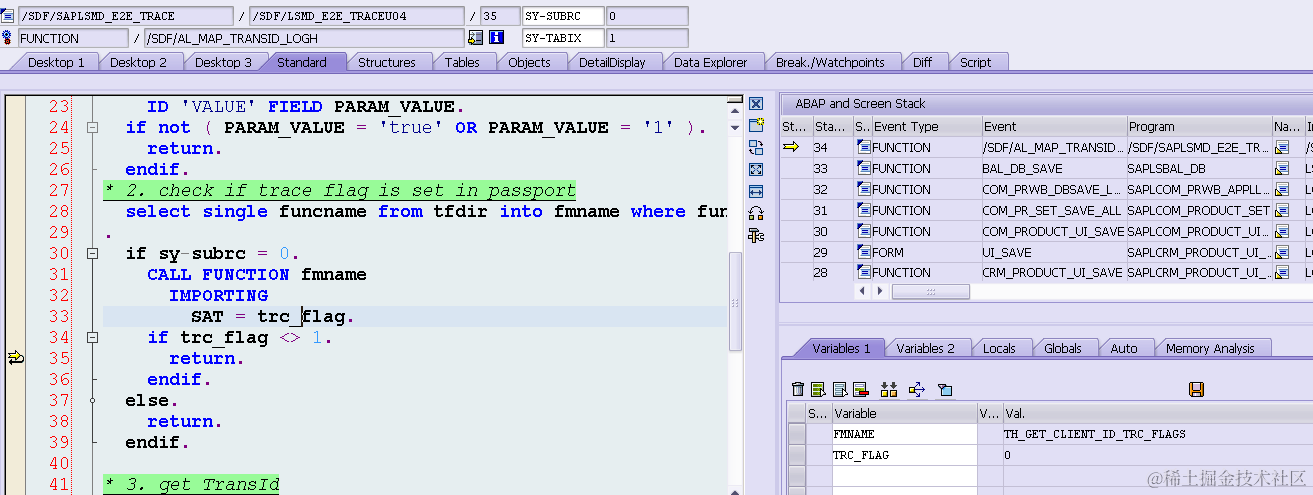Image resolution: width=1313 pixels, height=495 pixels.
Task: Click the yellow navigation icon left of info
Action: click(x=476, y=38)
